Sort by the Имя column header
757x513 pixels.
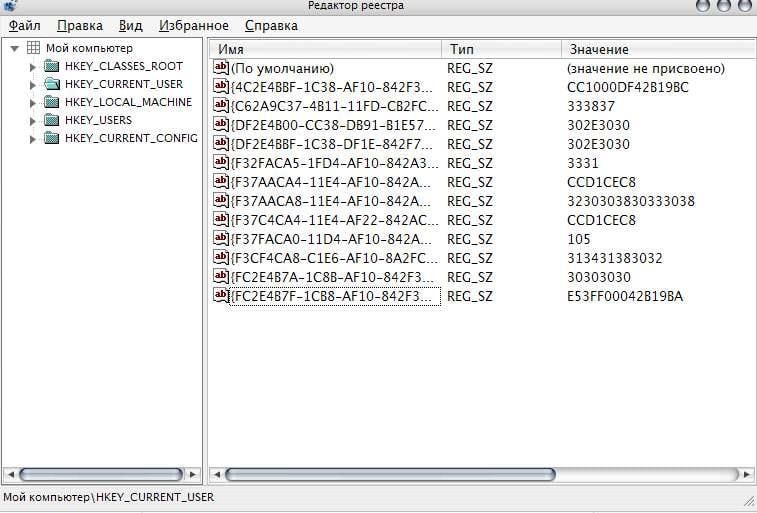[326, 49]
